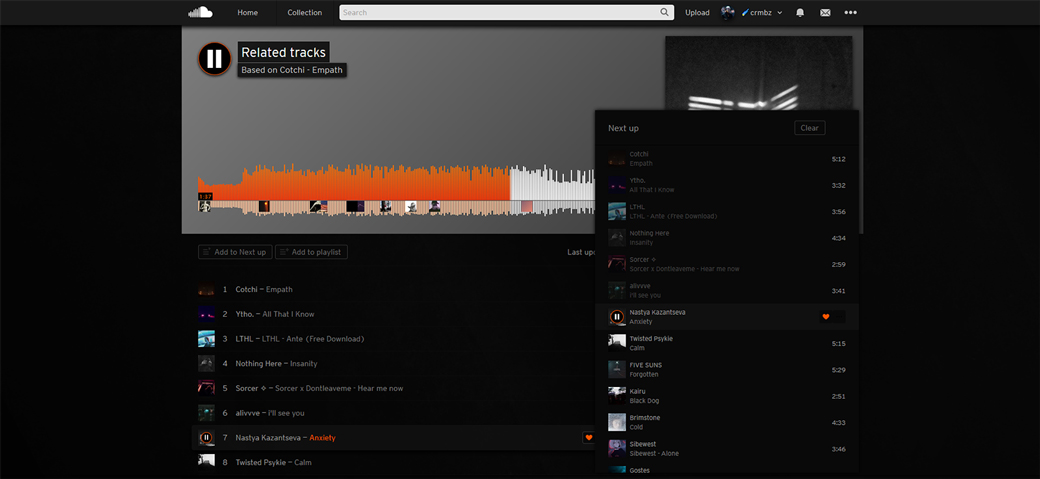Play Sibewest Alone in queue
1040x479 pixels.
pyautogui.click(x=727, y=448)
